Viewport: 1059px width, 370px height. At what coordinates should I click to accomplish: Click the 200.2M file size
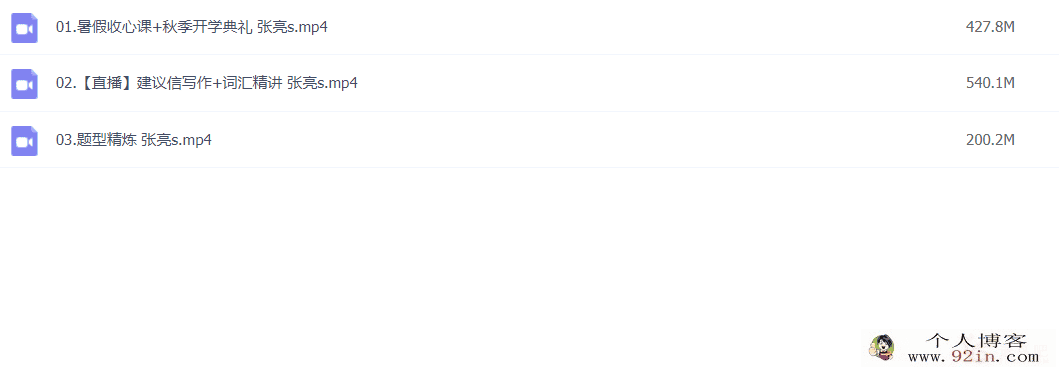[x=990, y=140]
